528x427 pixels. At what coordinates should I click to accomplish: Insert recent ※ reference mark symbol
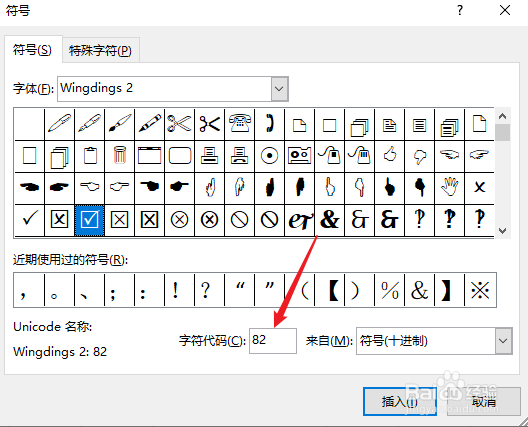(480, 290)
